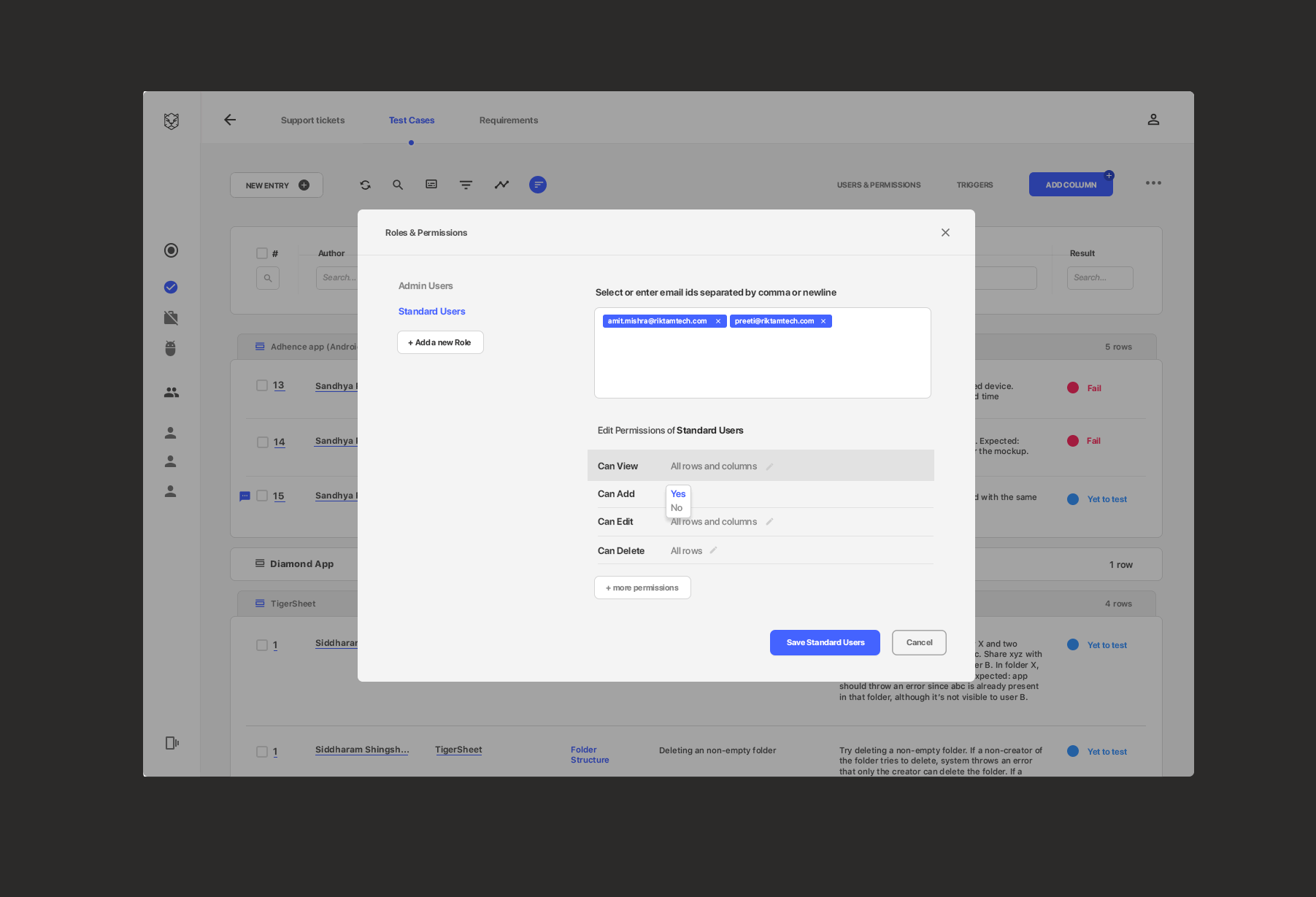Viewport: 1316px width, 897px height.
Task: Open Folder Structure link
Action: [x=590, y=755]
